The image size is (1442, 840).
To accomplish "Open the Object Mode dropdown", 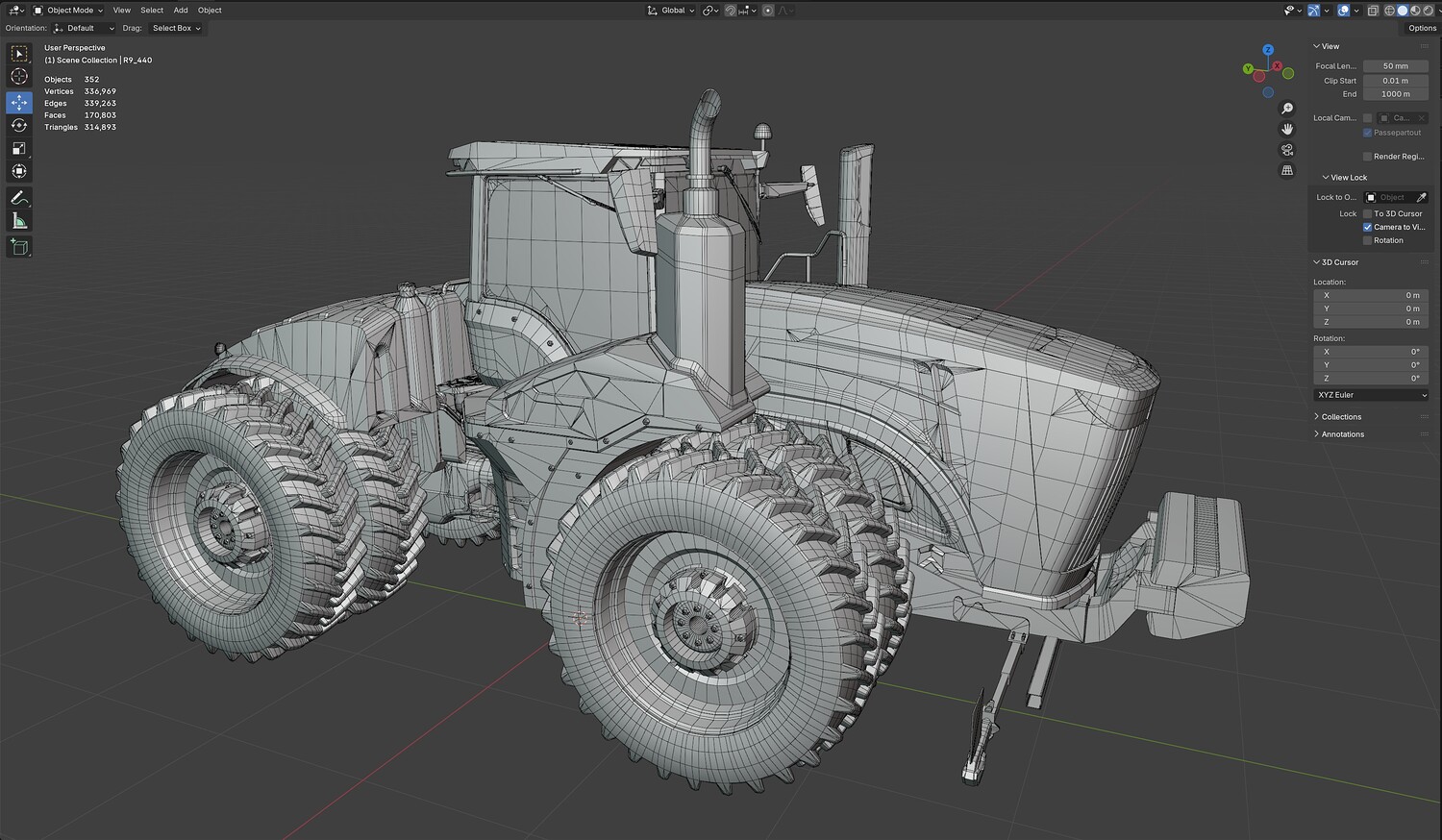I will point(69,11).
